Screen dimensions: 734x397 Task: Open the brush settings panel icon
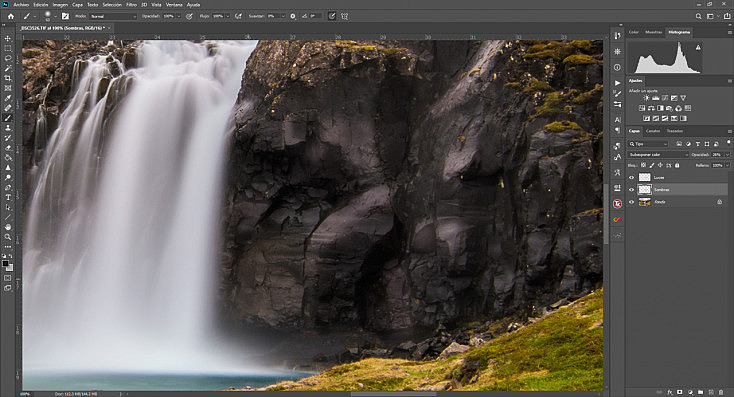(66, 16)
